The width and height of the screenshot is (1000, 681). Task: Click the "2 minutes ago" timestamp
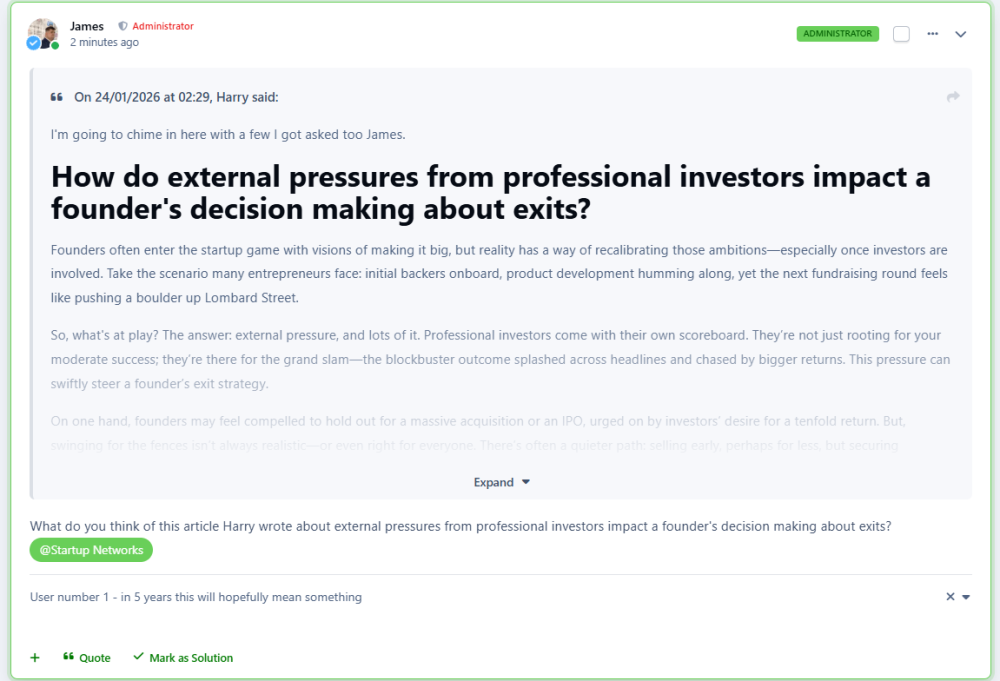104,43
